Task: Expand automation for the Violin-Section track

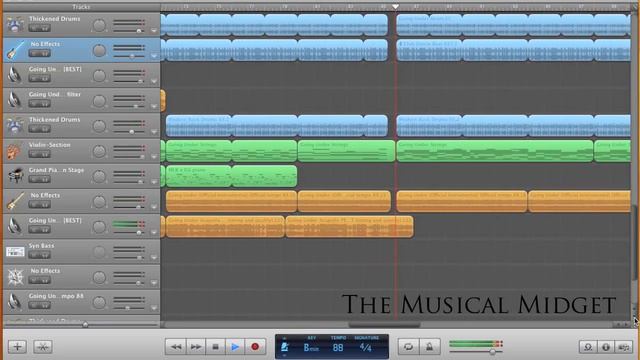Action: tap(154, 157)
